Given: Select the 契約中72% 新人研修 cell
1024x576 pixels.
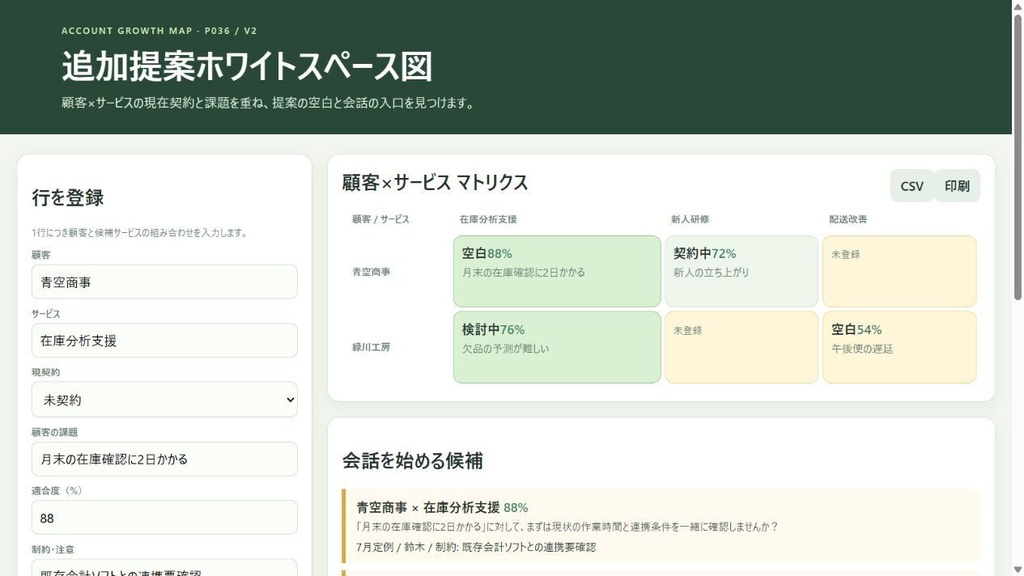Looking at the screenshot, I should [741, 271].
